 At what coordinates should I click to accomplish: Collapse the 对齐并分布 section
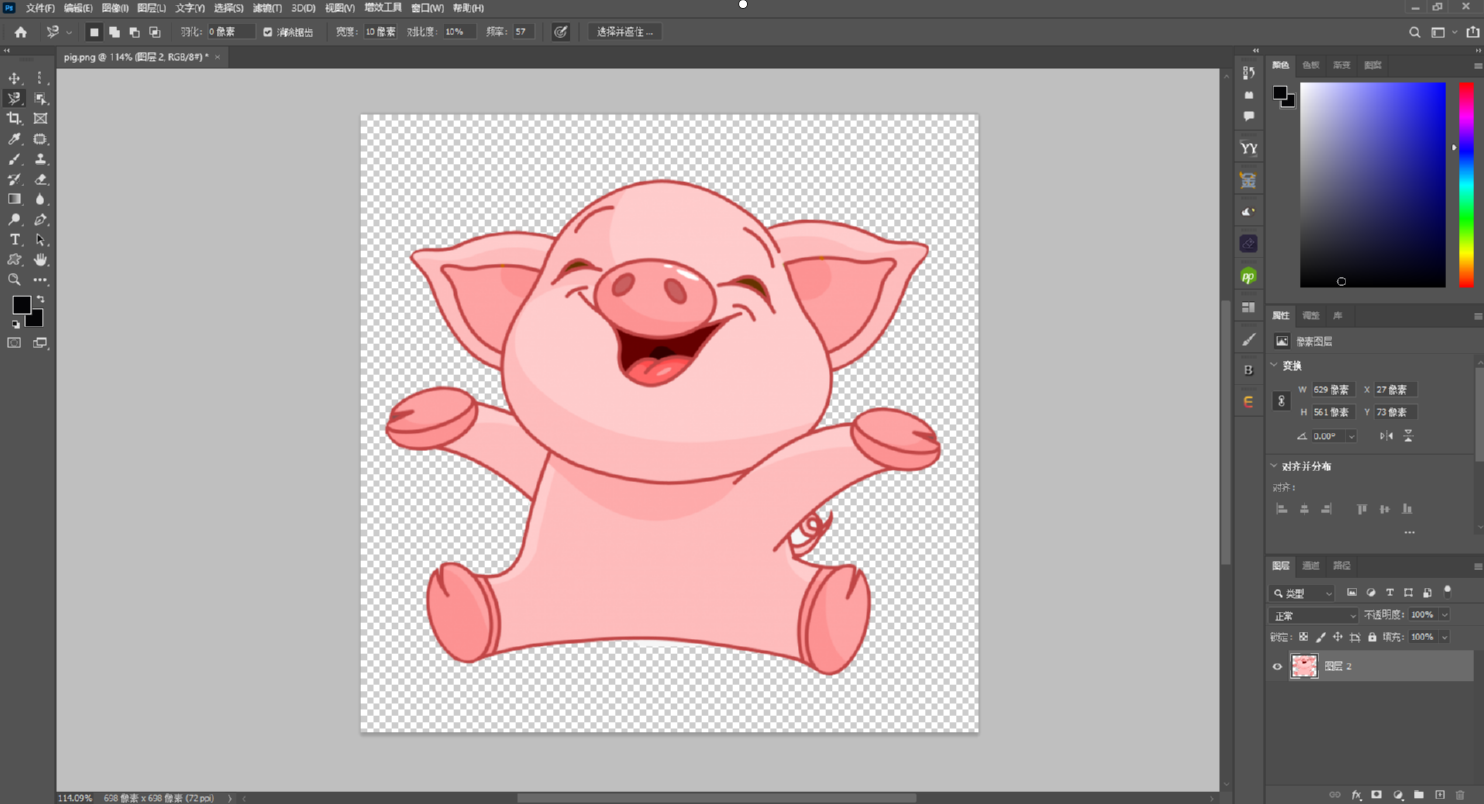(x=1274, y=466)
